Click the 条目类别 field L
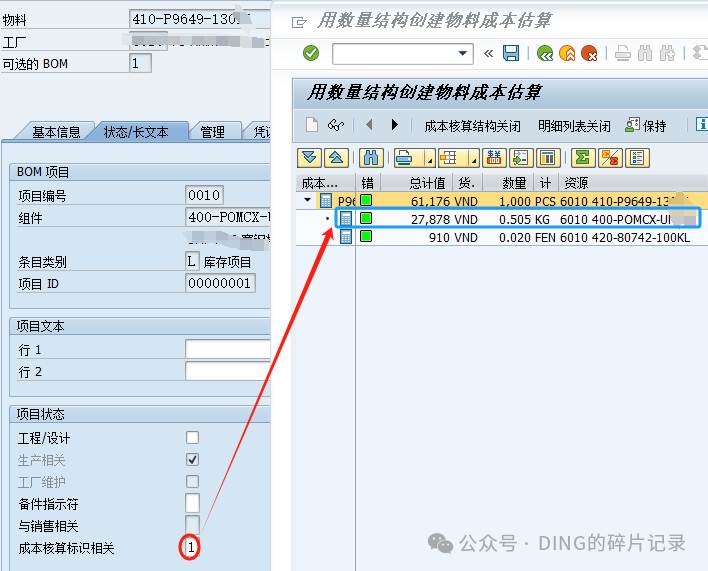 point(192,261)
